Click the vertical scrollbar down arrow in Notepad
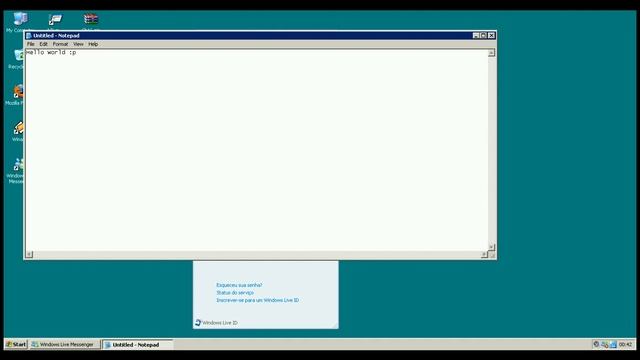 (491, 247)
